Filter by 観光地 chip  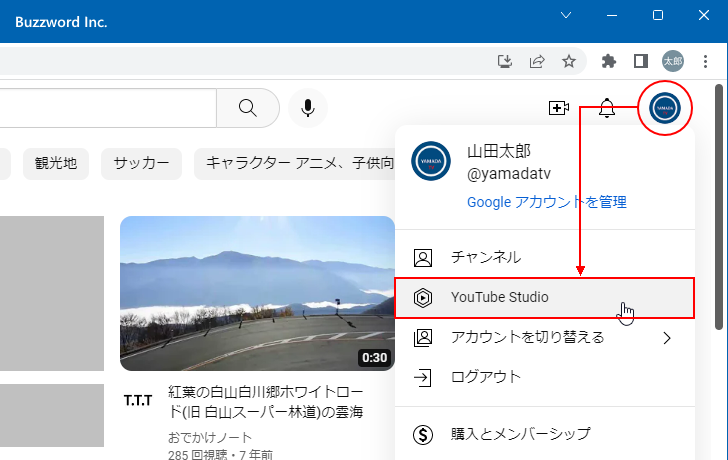[x=56, y=163]
